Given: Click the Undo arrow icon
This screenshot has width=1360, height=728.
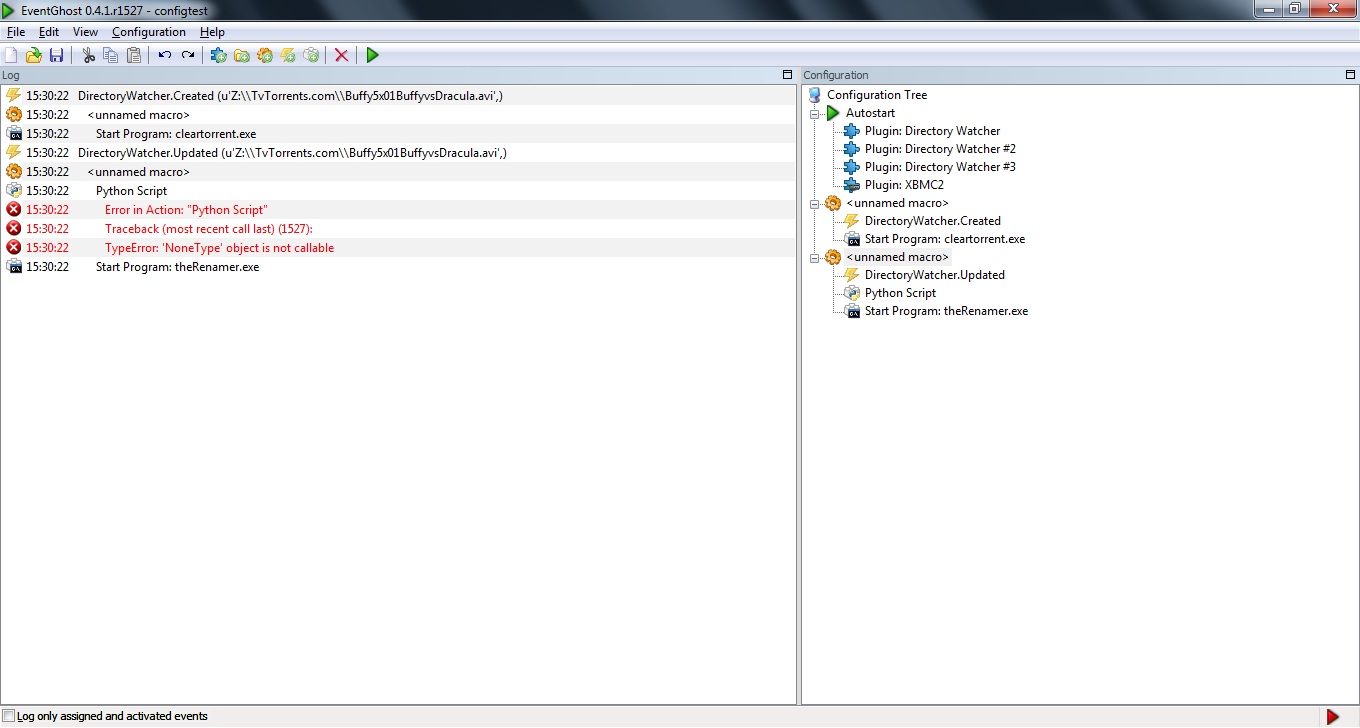Looking at the screenshot, I should 165,55.
